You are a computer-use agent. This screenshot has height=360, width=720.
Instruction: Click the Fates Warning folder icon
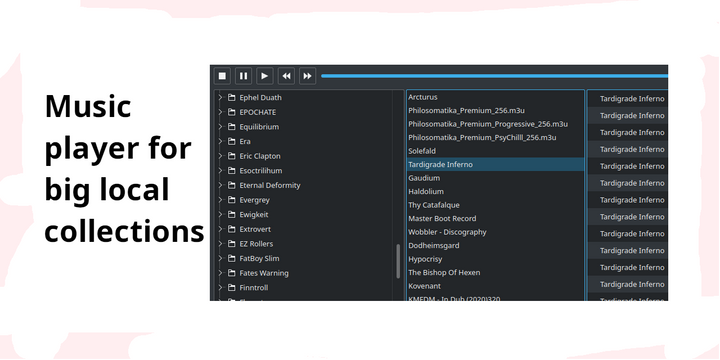(x=231, y=273)
